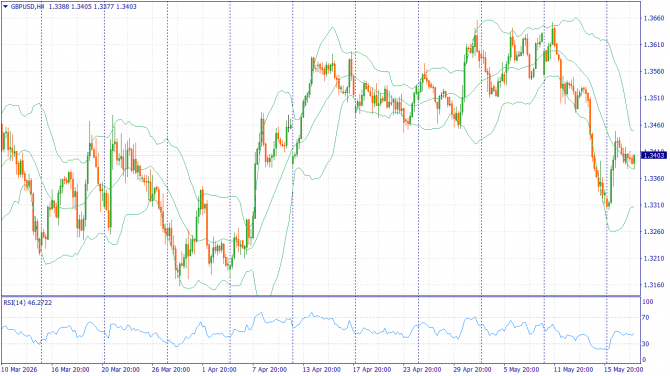Viewport: 670px width, 376px height.
Task: Click the 1.3560 price axis label
Action: [x=654, y=71]
